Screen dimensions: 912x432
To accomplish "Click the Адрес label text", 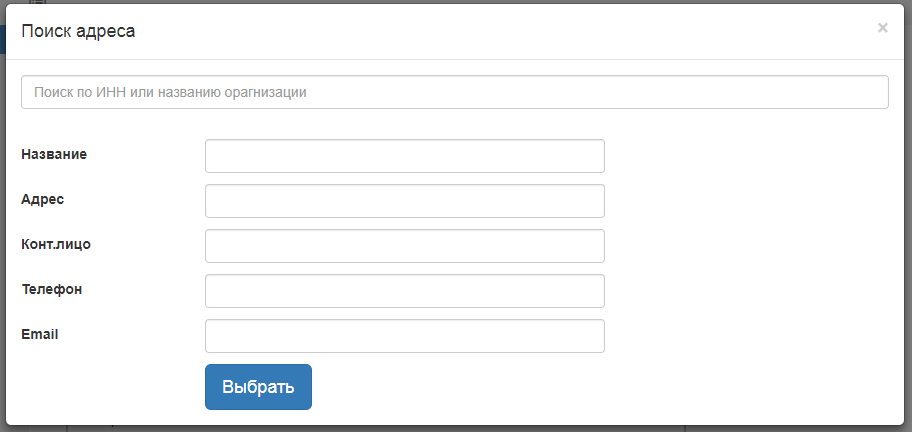I will tap(42, 199).
